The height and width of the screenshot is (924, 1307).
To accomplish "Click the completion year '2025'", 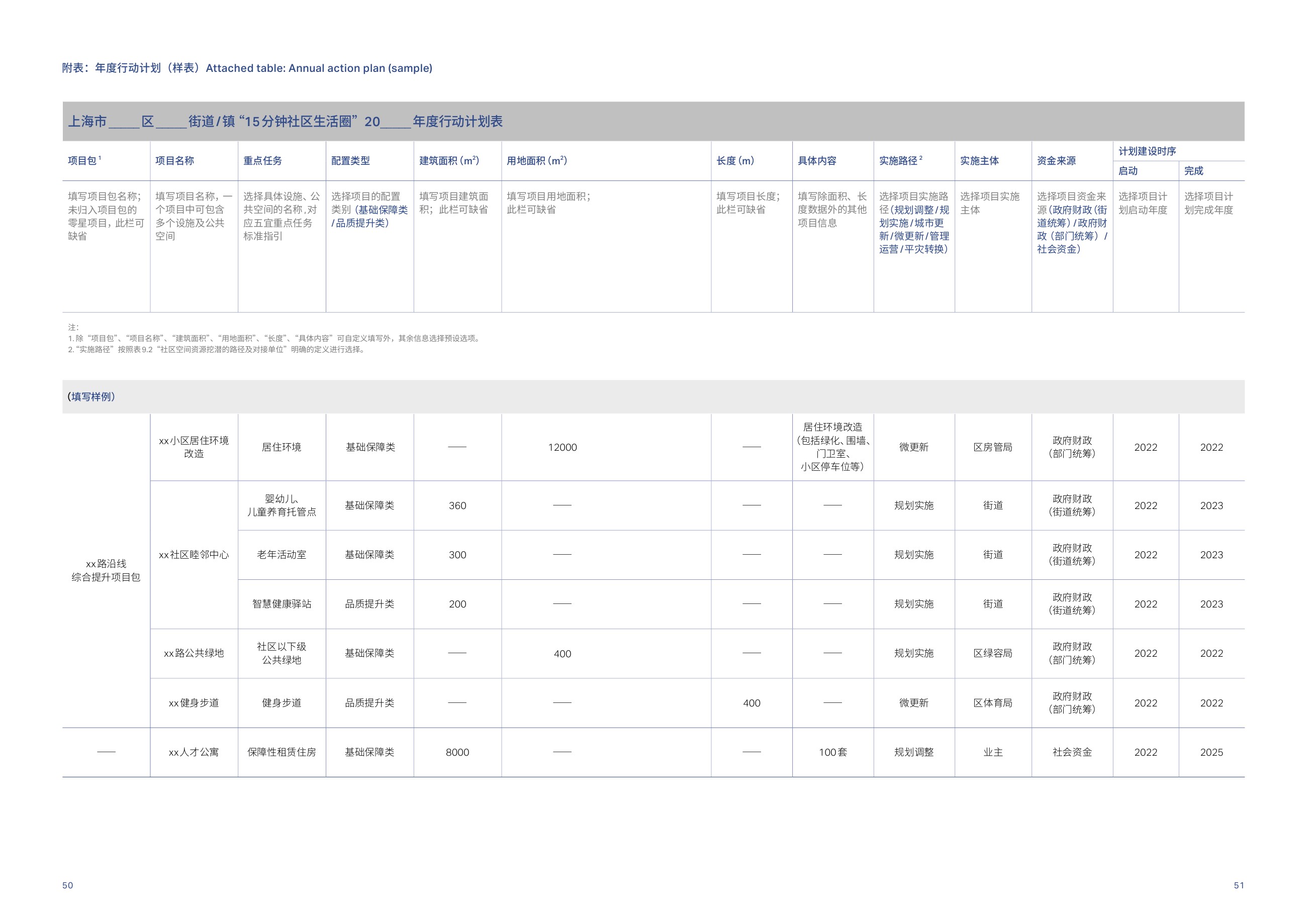I will [1211, 753].
